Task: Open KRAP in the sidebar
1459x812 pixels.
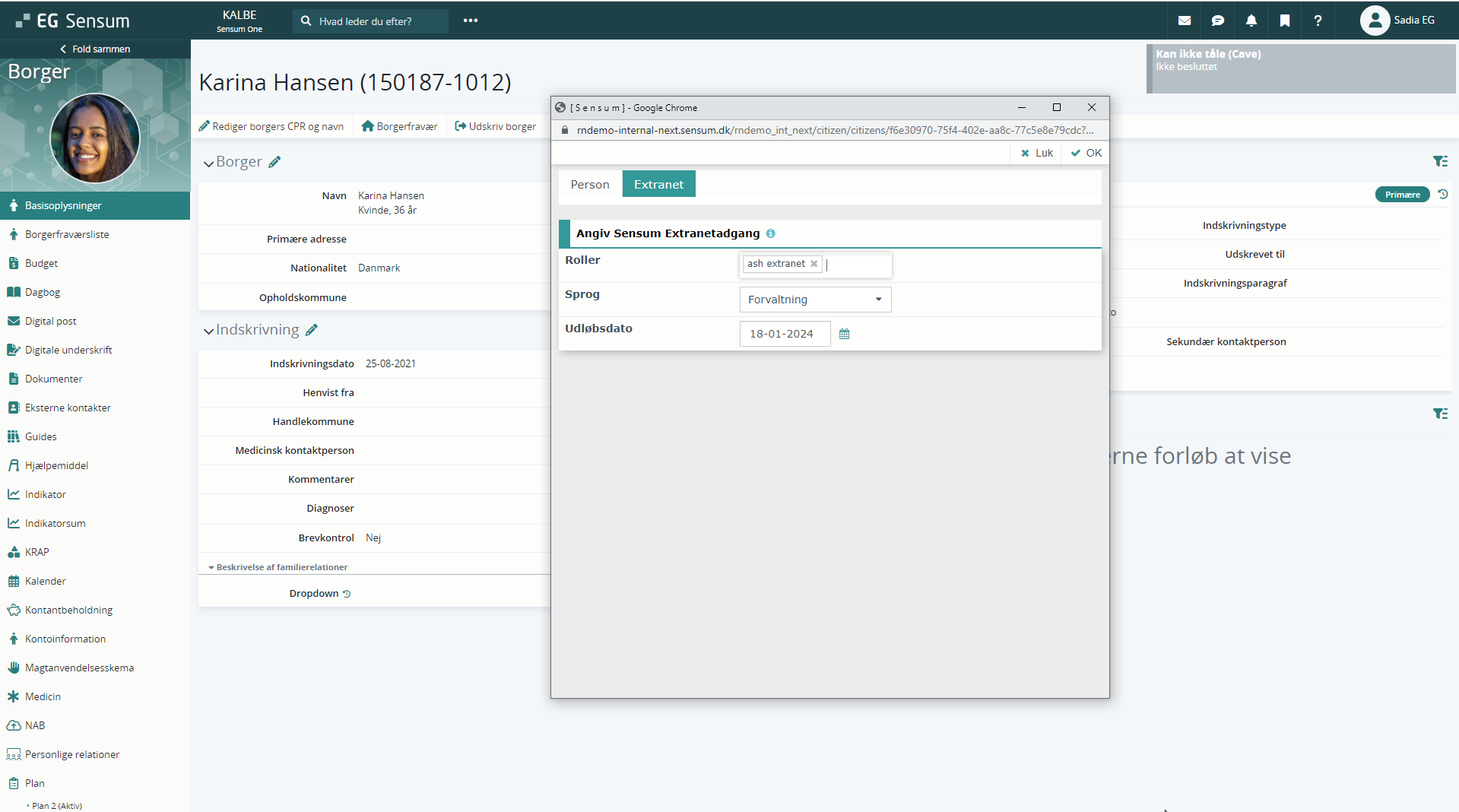Action: pos(95,552)
